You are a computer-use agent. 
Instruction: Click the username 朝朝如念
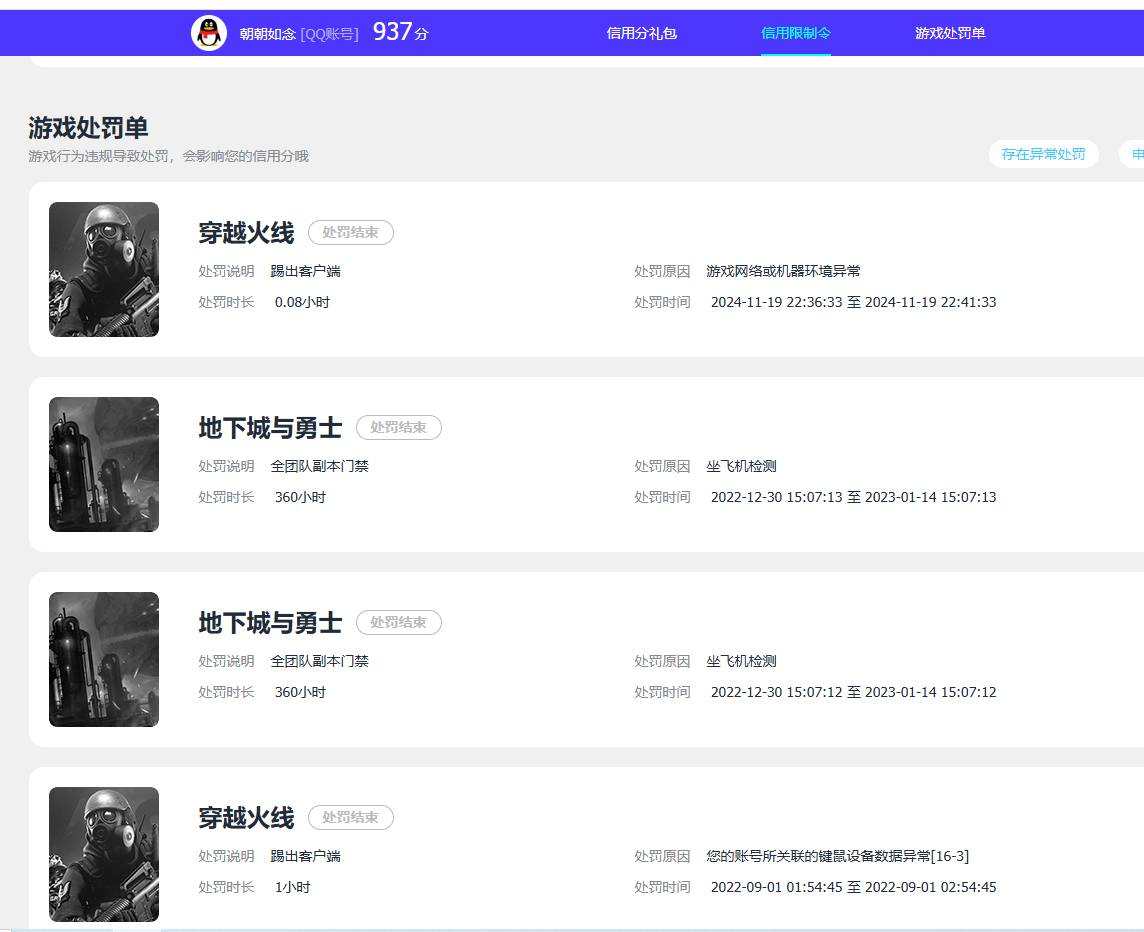click(267, 34)
